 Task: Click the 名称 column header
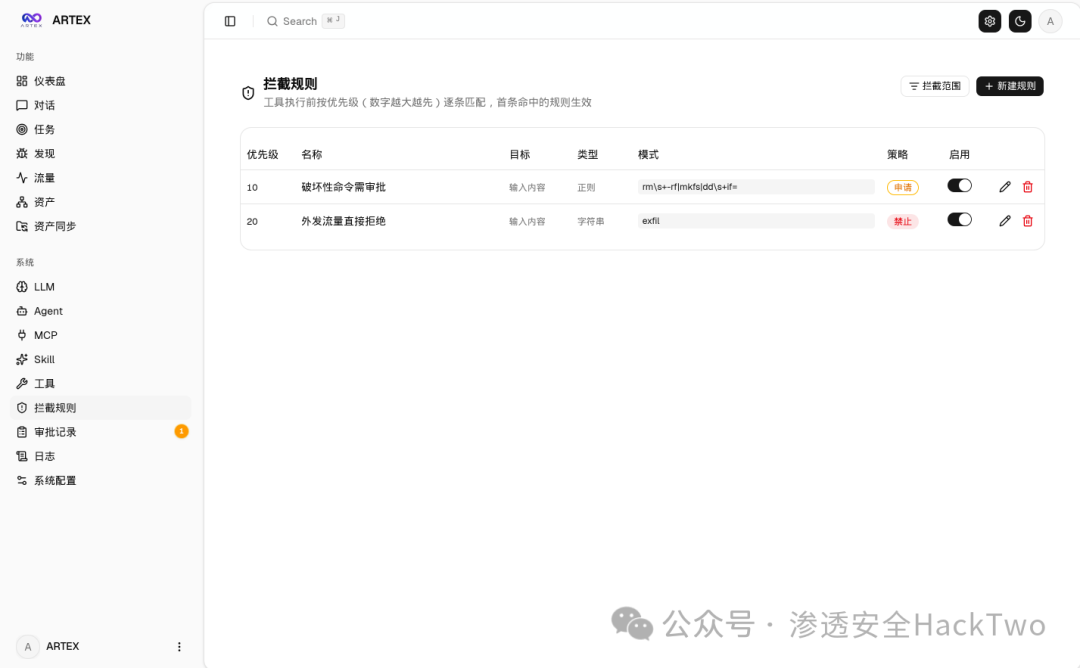(311, 154)
